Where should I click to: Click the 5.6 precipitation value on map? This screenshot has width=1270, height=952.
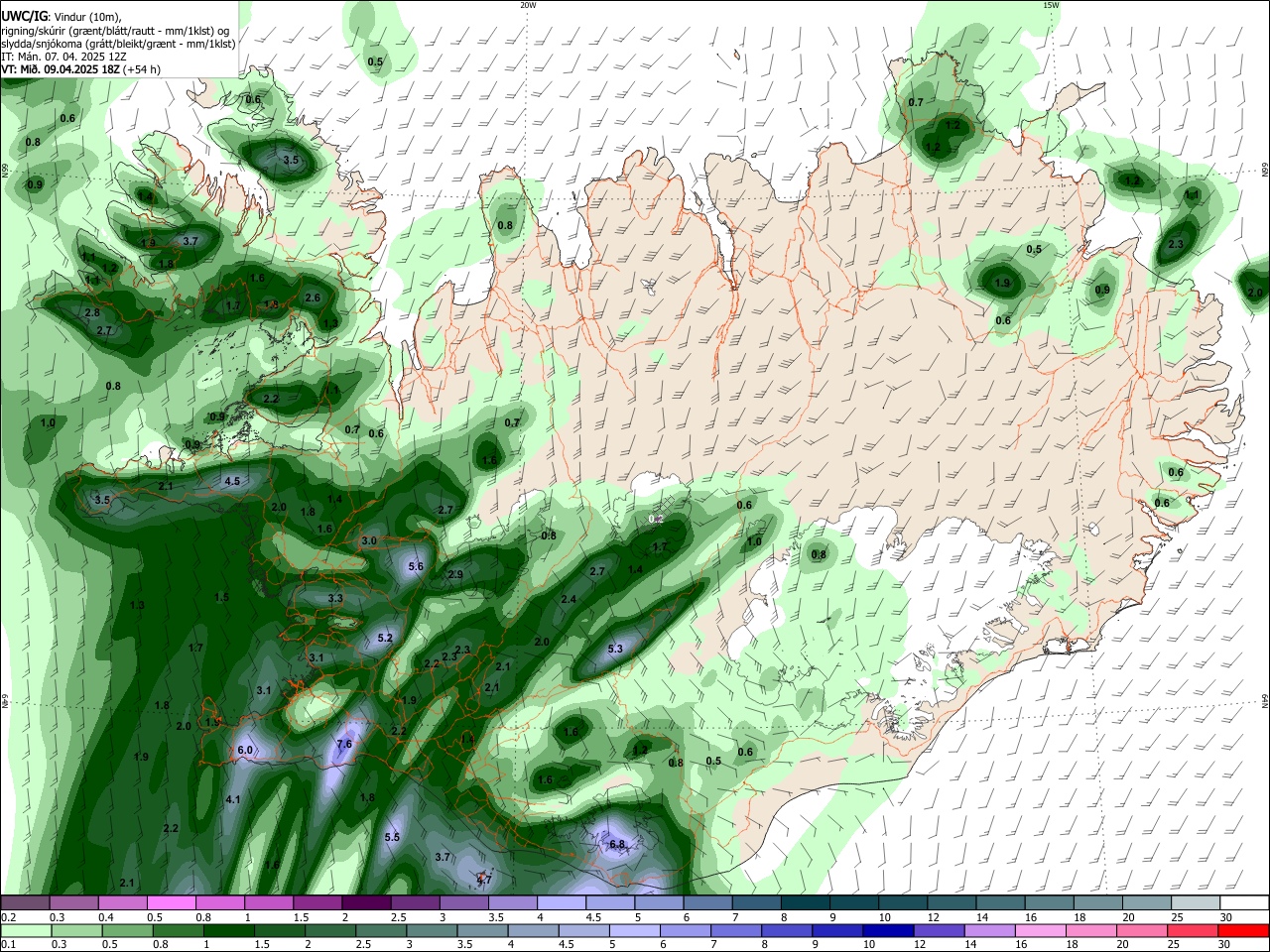[x=416, y=566]
